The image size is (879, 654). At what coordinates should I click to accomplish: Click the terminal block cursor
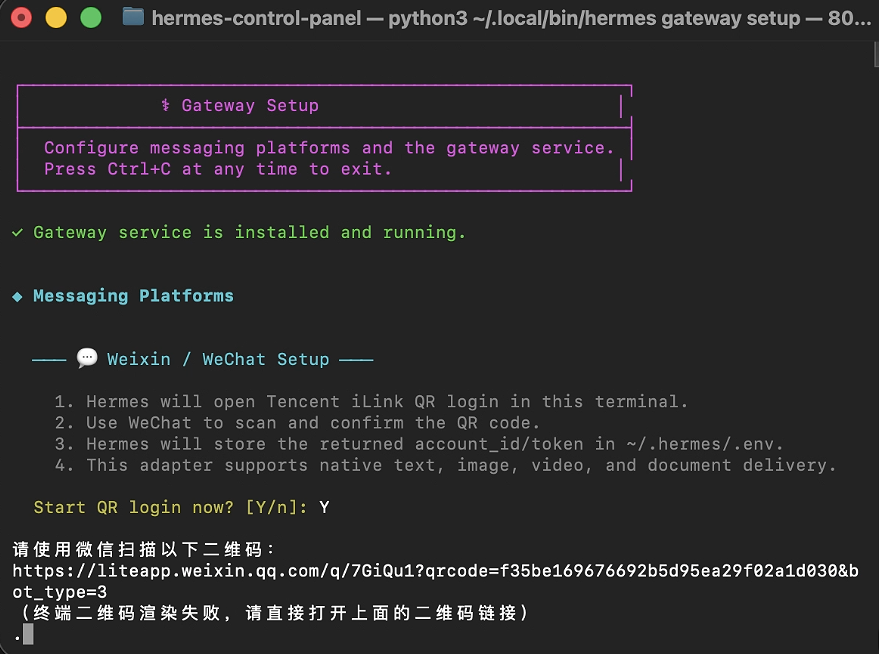click(x=28, y=634)
